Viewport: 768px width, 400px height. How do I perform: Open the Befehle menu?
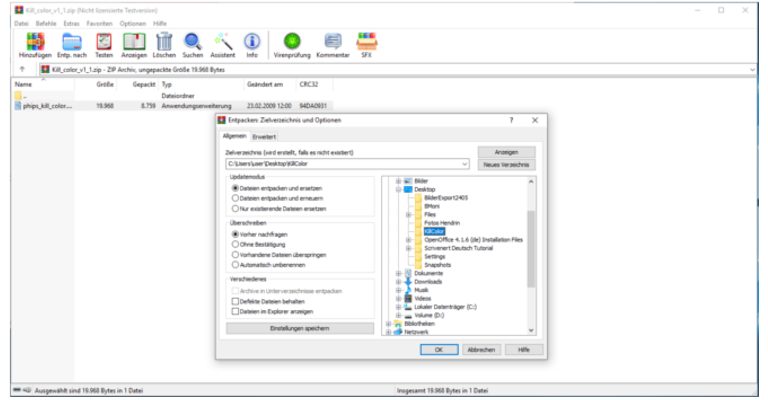tap(46, 22)
